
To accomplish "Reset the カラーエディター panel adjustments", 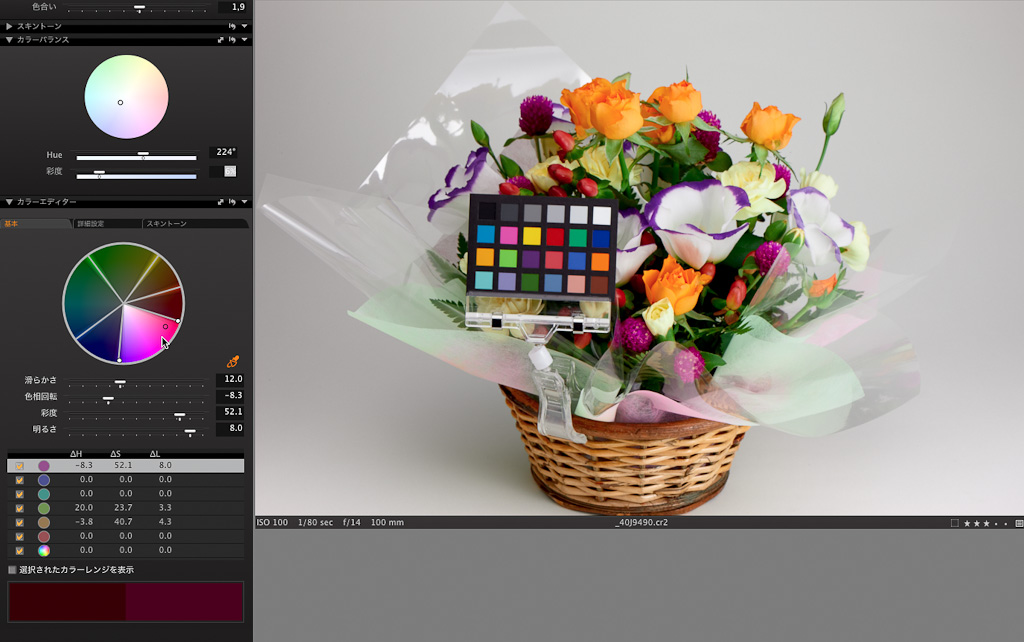I will tap(232, 202).
